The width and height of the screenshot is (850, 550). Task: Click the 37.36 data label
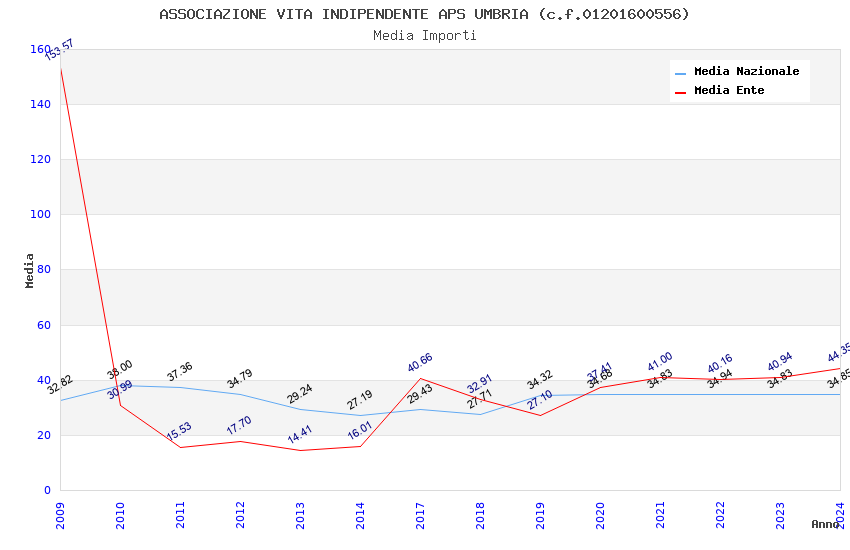180,372
